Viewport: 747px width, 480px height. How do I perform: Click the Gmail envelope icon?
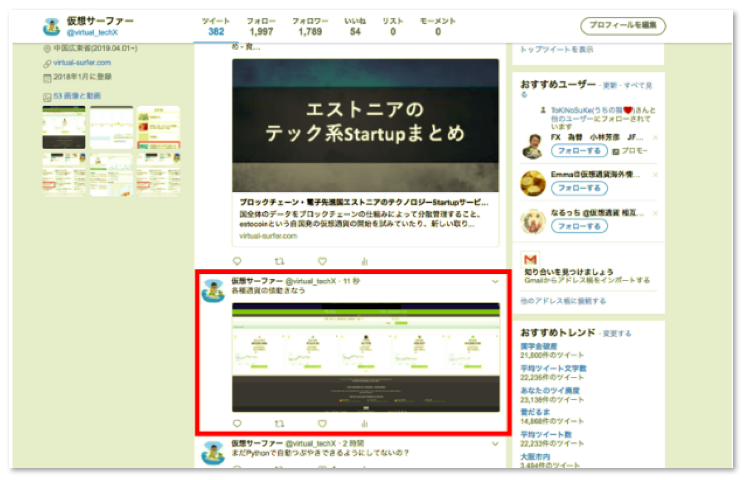tap(530, 260)
